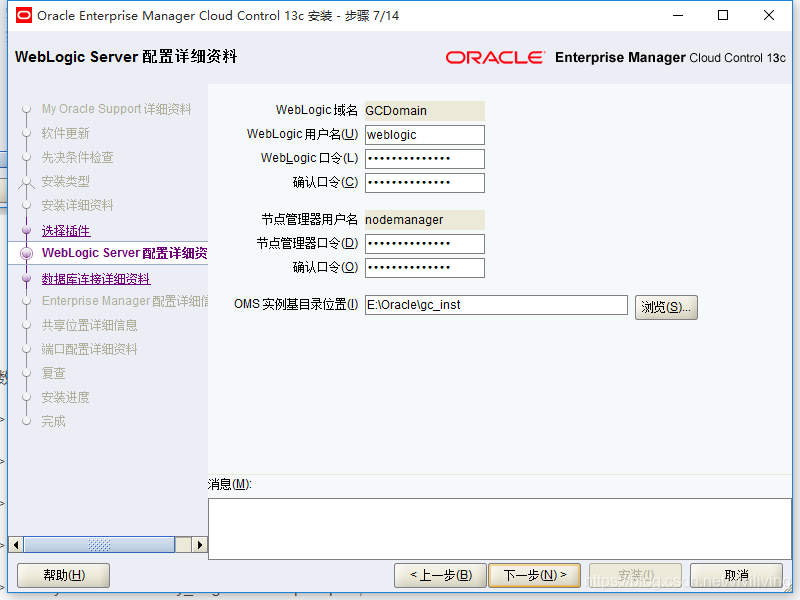The height and width of the screenshot is (600, 800).
Task: Focus 确认口令(O) confirm password field
Action: (424, 268)
